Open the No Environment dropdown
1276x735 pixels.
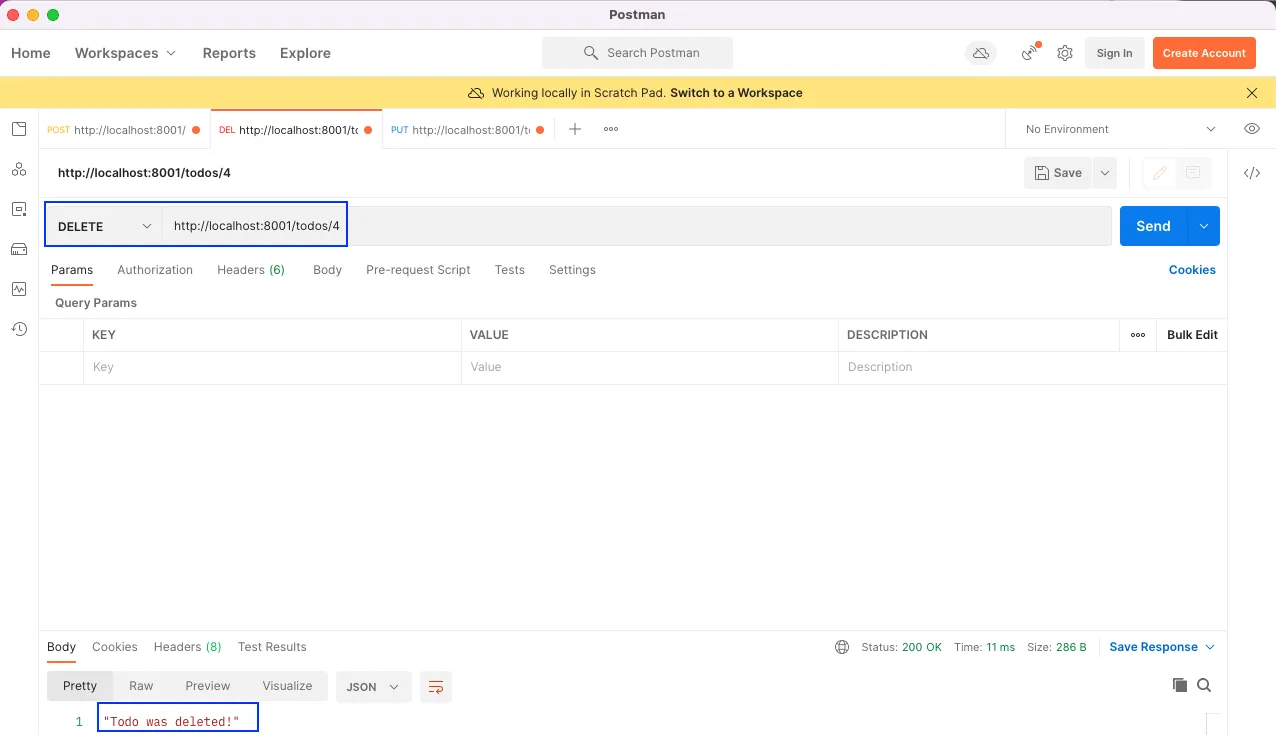tap(1120, 129)
